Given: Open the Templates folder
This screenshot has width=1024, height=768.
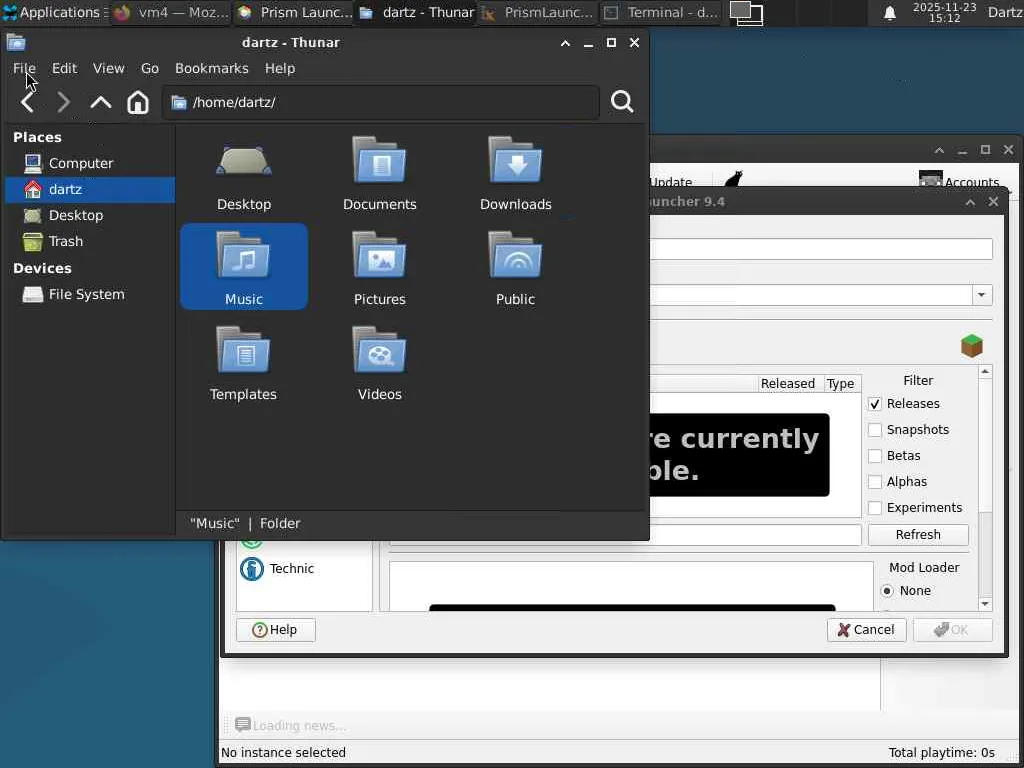Looking at the screenshot, I should [244, 364].
